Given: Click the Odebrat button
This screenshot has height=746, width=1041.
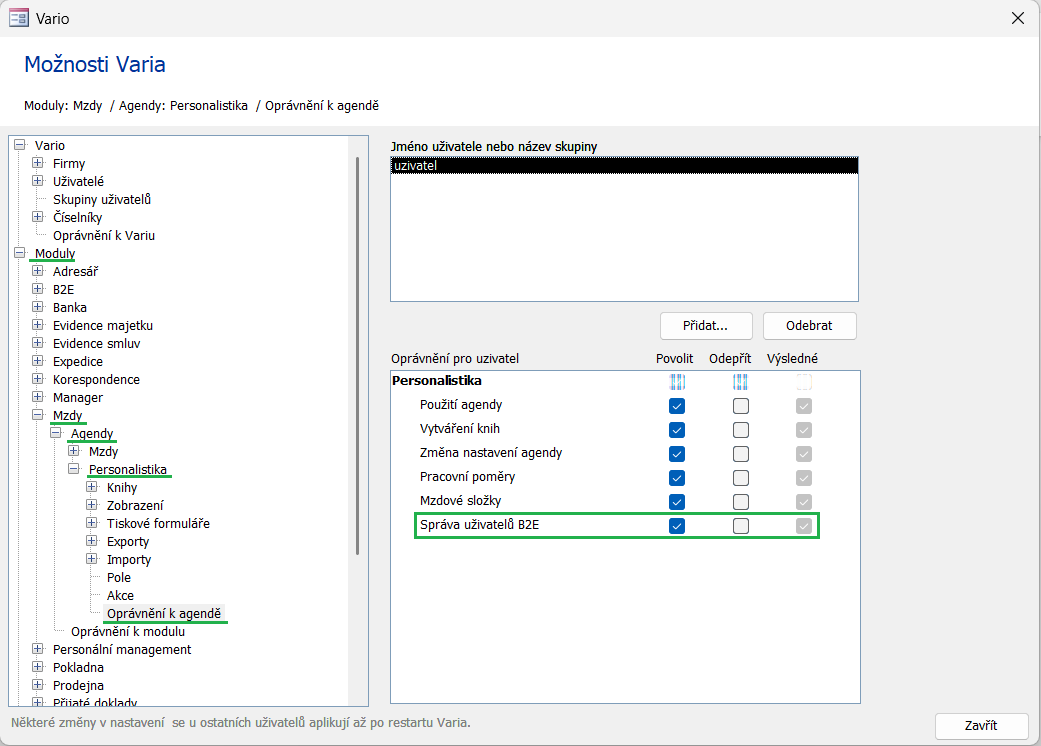Looking at the screenshot, I should click(x=809, y=326).
